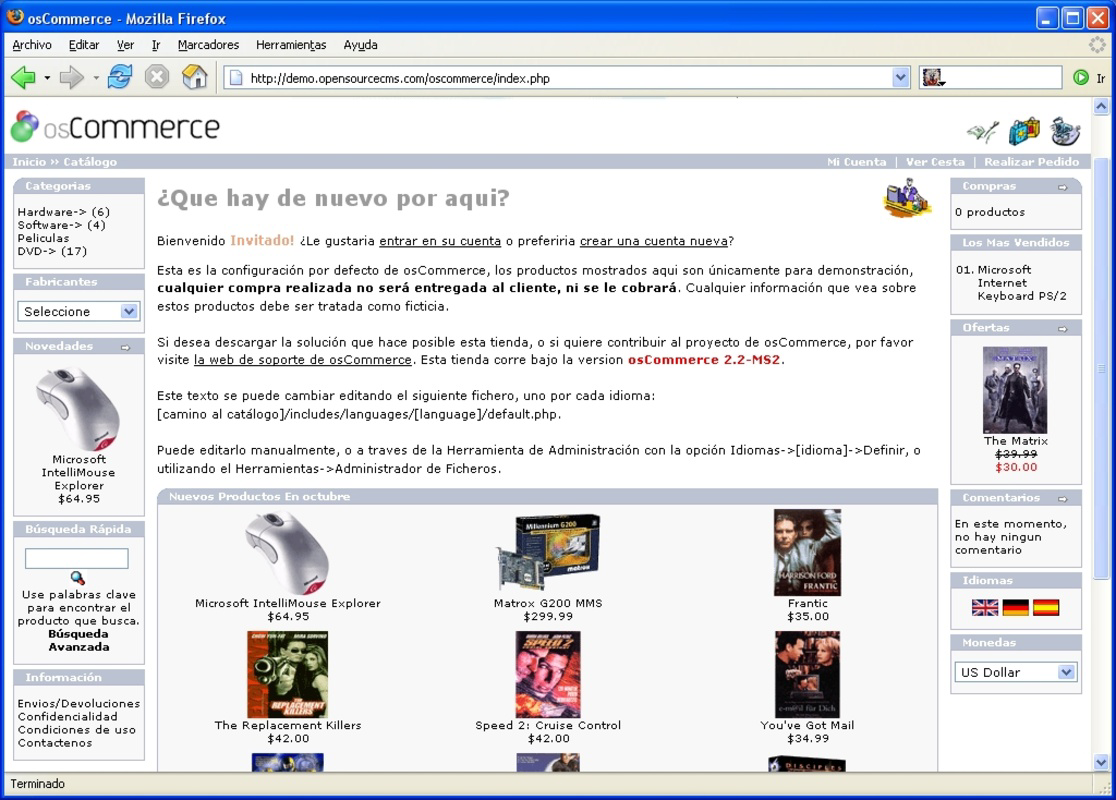
Task: Open the Ver menu
Action: pyautogui.click(x=125, y=45)
